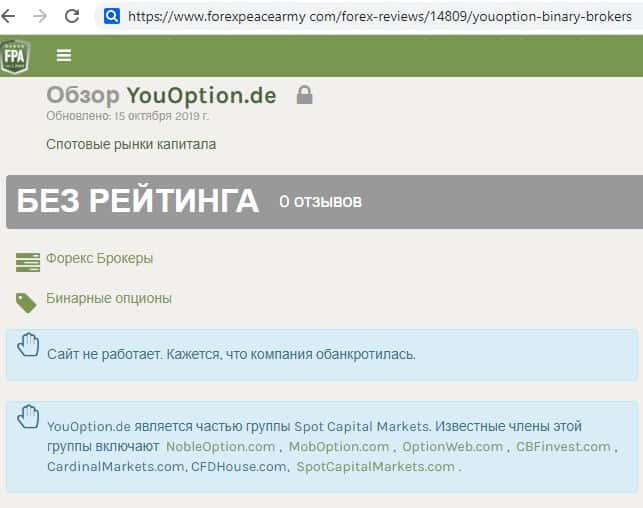643x508 pixels.
Task: Click the 'Сайт не работает' notice text
Action: (231, 354)
